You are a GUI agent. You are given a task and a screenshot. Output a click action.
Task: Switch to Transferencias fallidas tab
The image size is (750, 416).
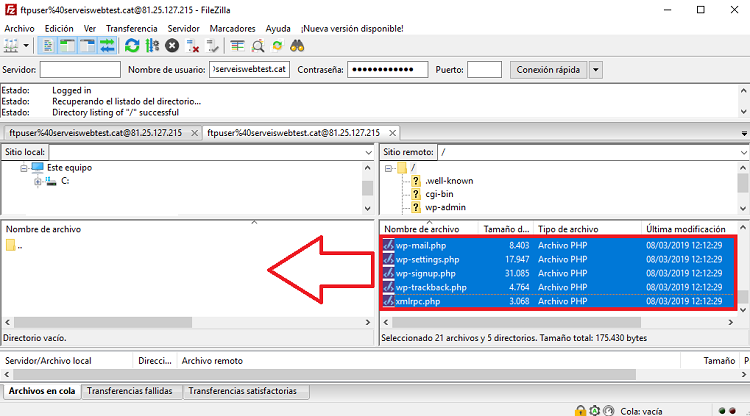130,391
